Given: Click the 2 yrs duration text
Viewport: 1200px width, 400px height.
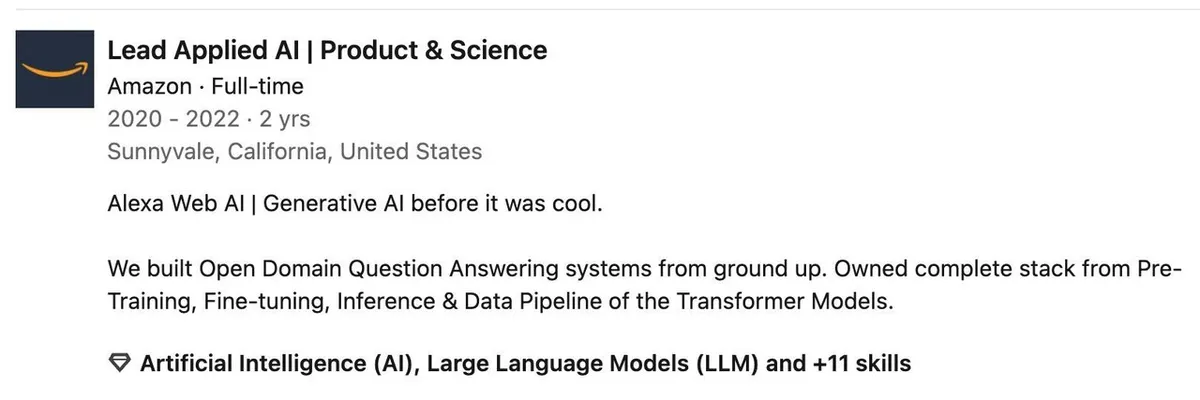Looking at the screenshot, I should (284, 119).
